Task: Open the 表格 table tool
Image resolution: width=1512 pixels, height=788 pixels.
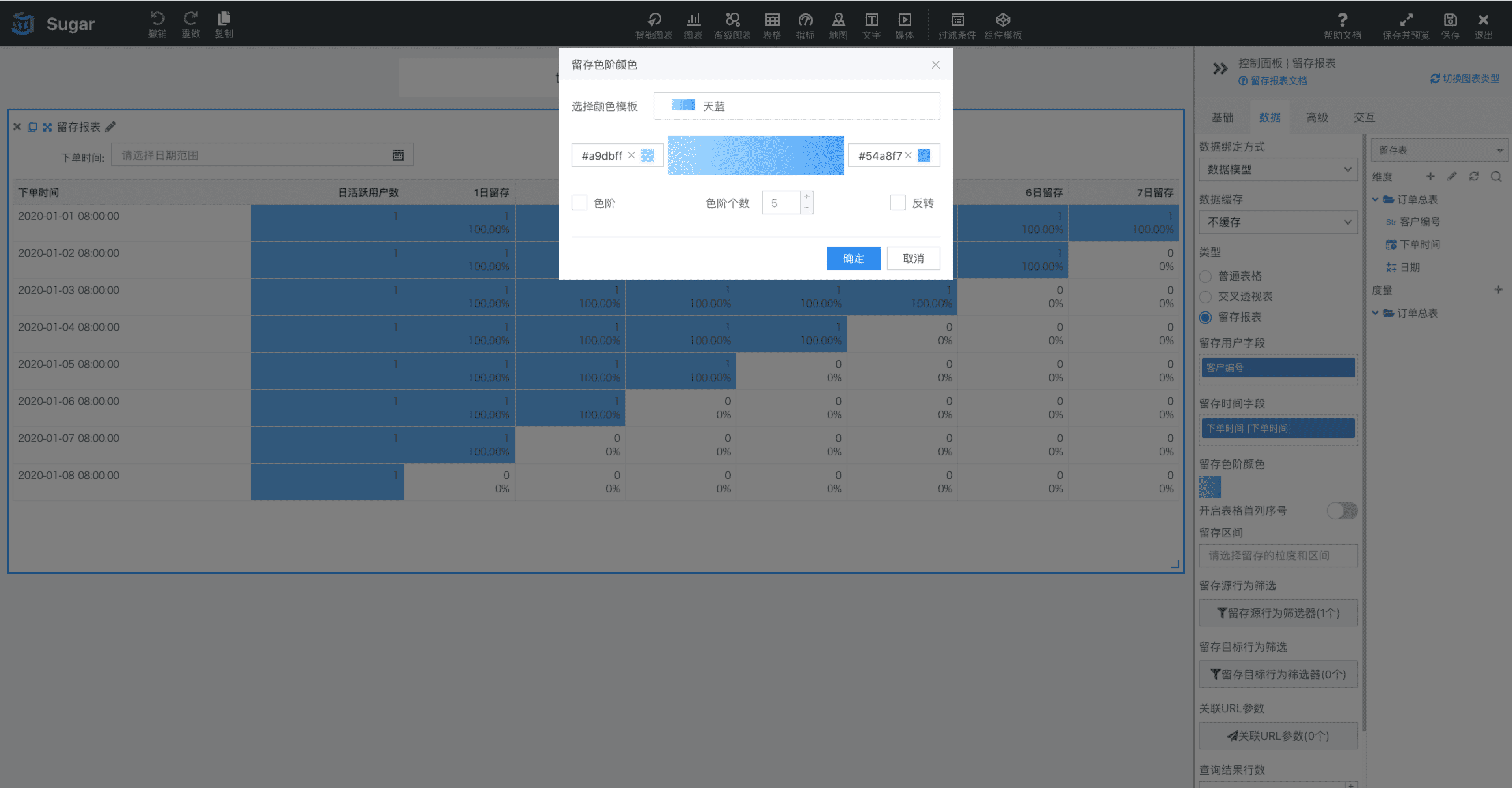Action: [x=772, y=26]
